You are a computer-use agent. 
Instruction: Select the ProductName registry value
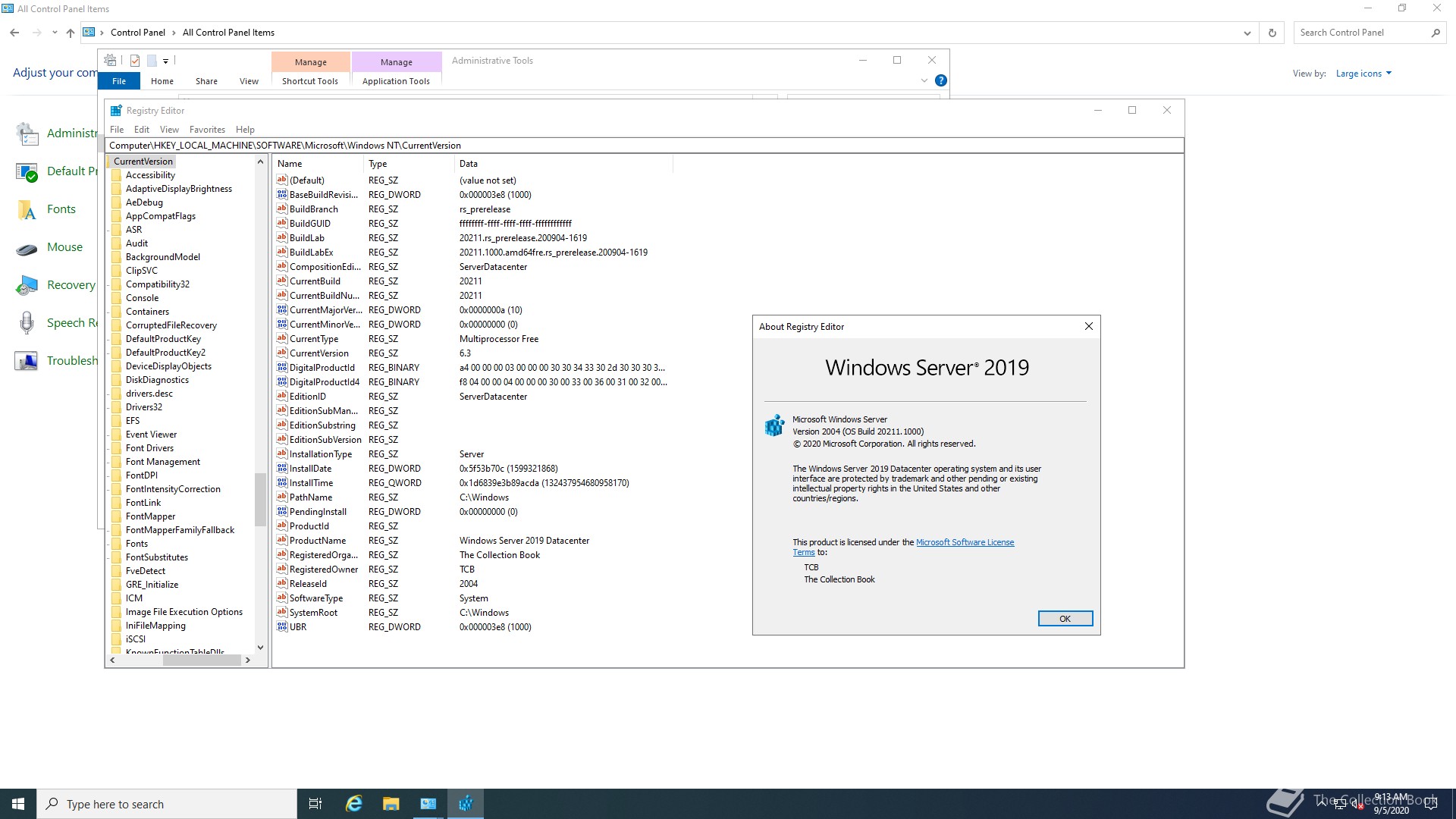318,541
